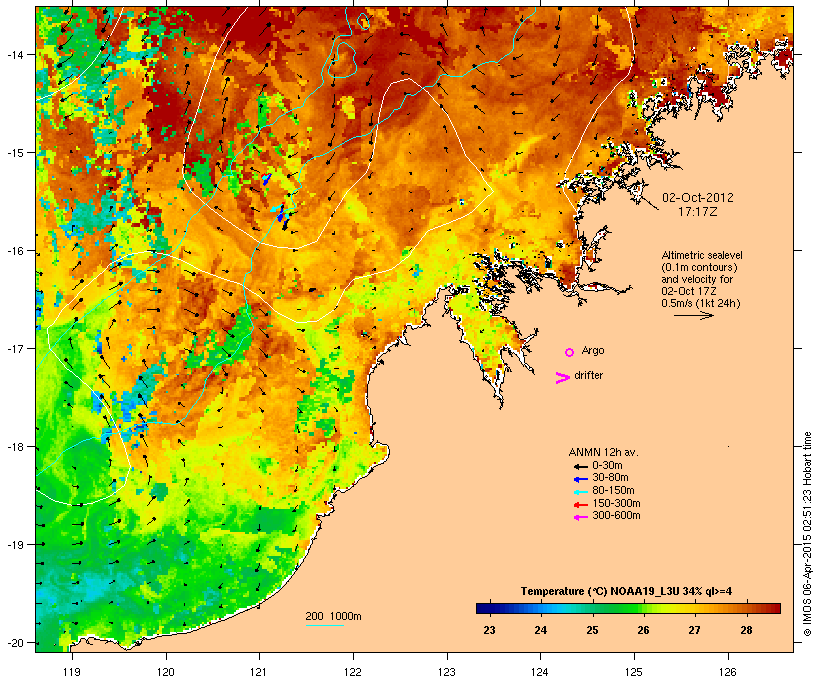This screenshot has height=680, width=820.
Task: Click the '80-150m' legend label
Action: tap(613, 491)
